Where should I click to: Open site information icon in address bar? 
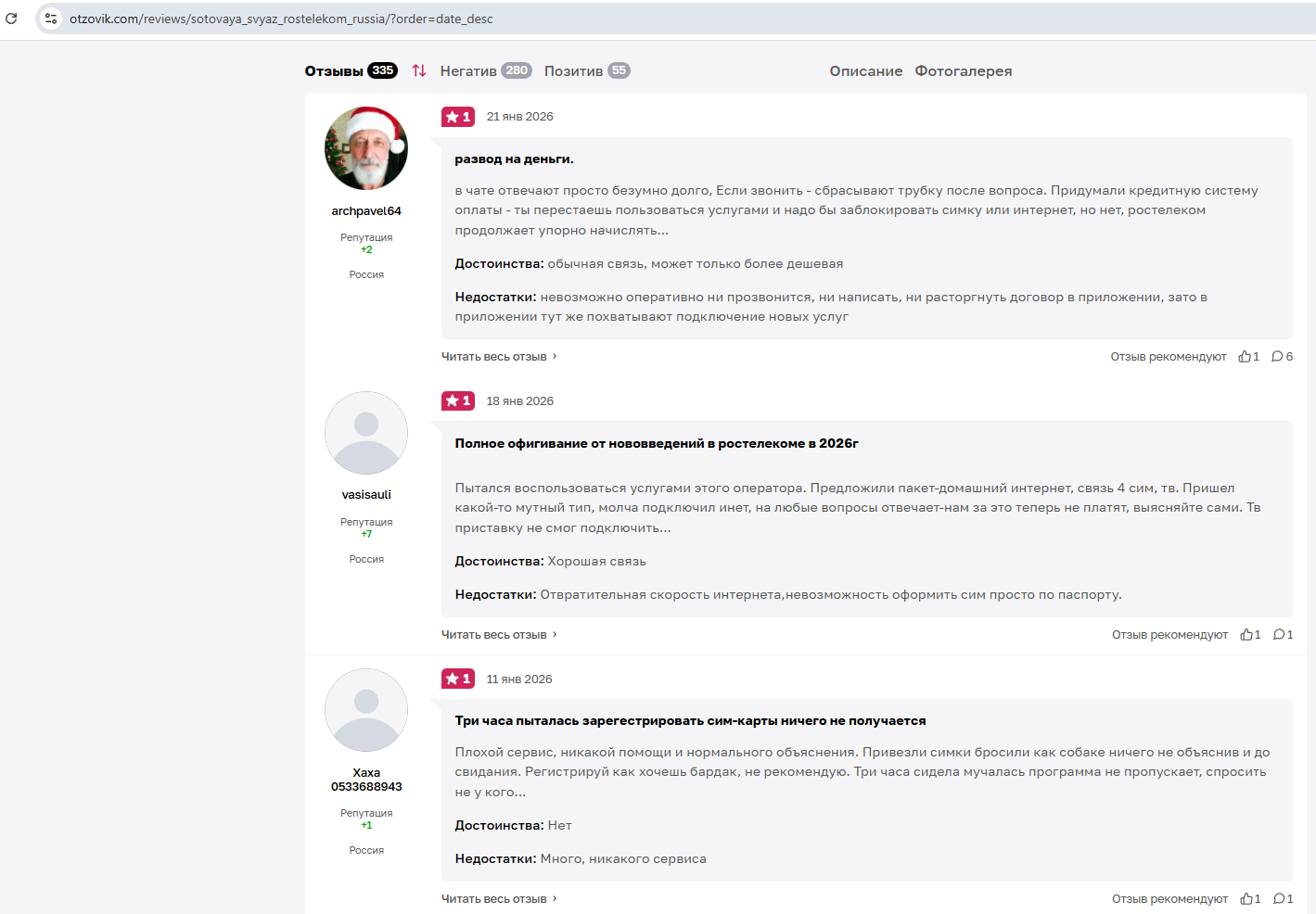click(51, 19)
